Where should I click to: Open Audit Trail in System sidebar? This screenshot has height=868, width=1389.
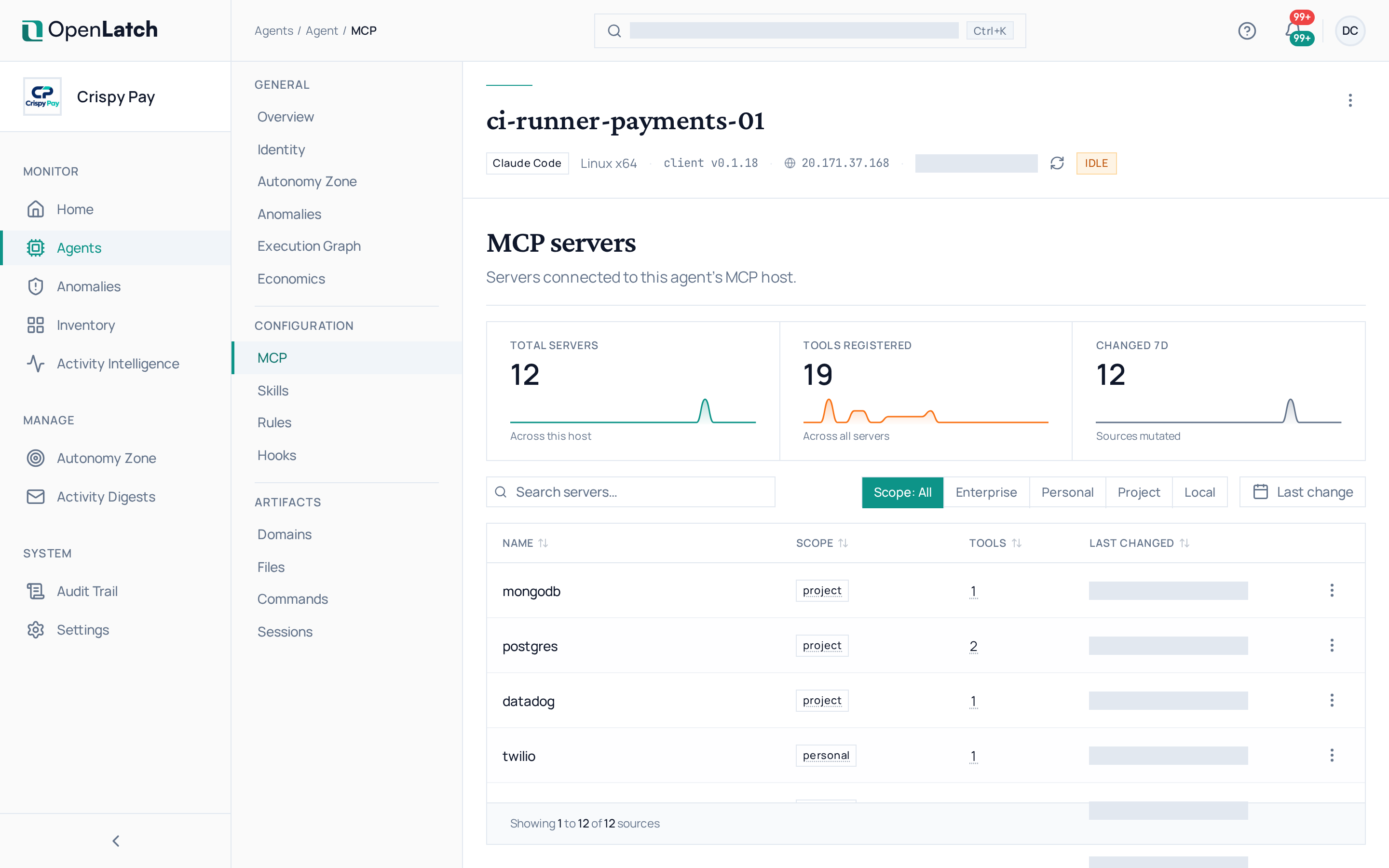[115, 591]
